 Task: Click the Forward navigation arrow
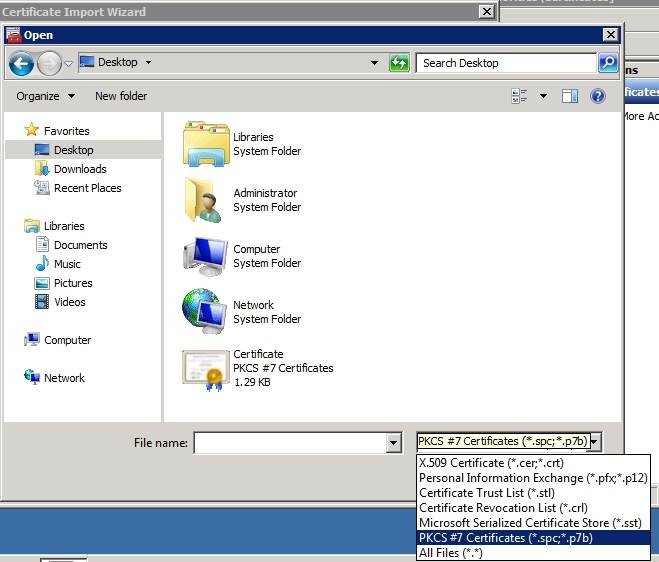tap(49, 63)
